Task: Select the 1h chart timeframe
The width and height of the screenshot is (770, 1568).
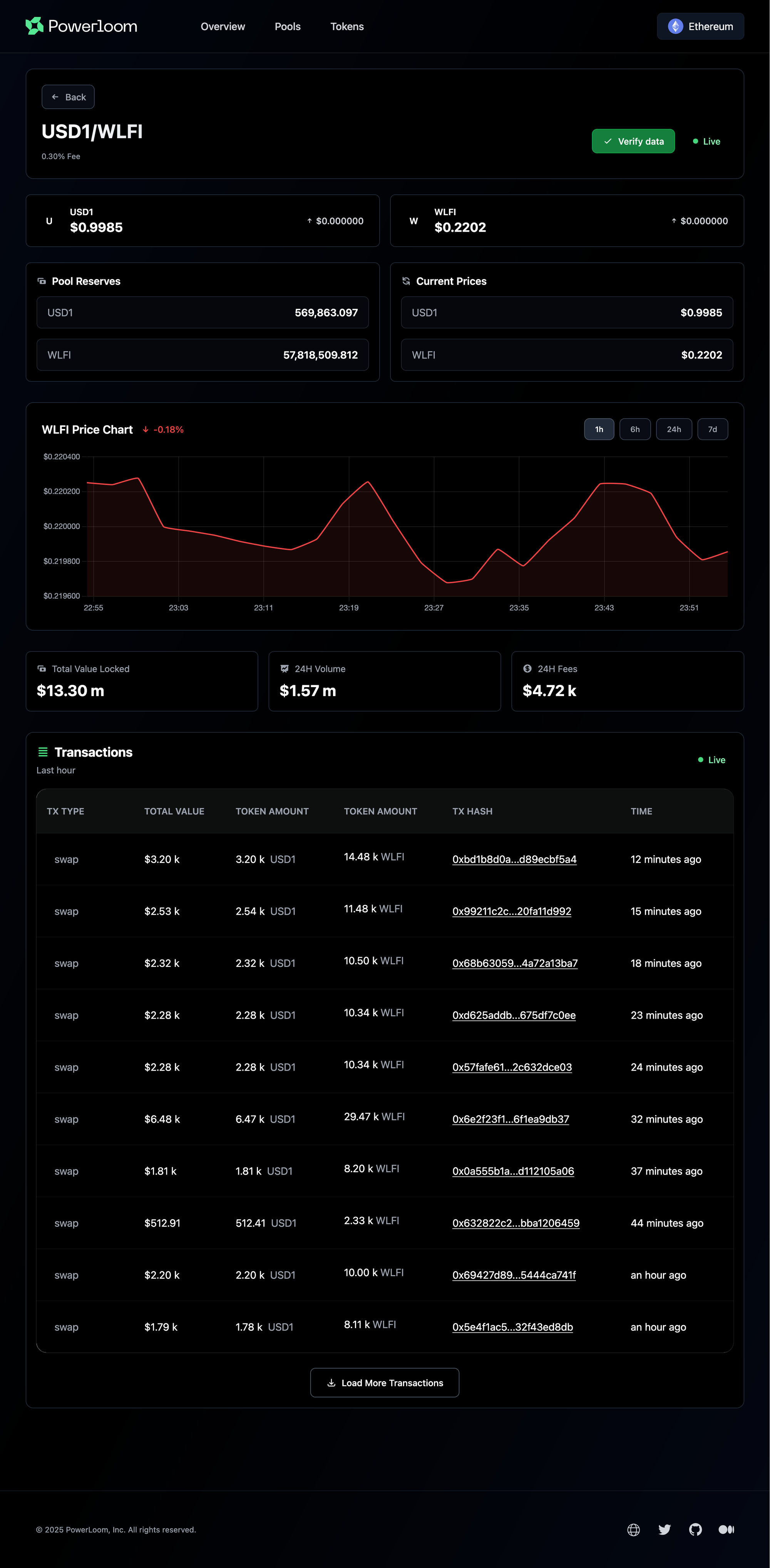Action: click(599, 429)
